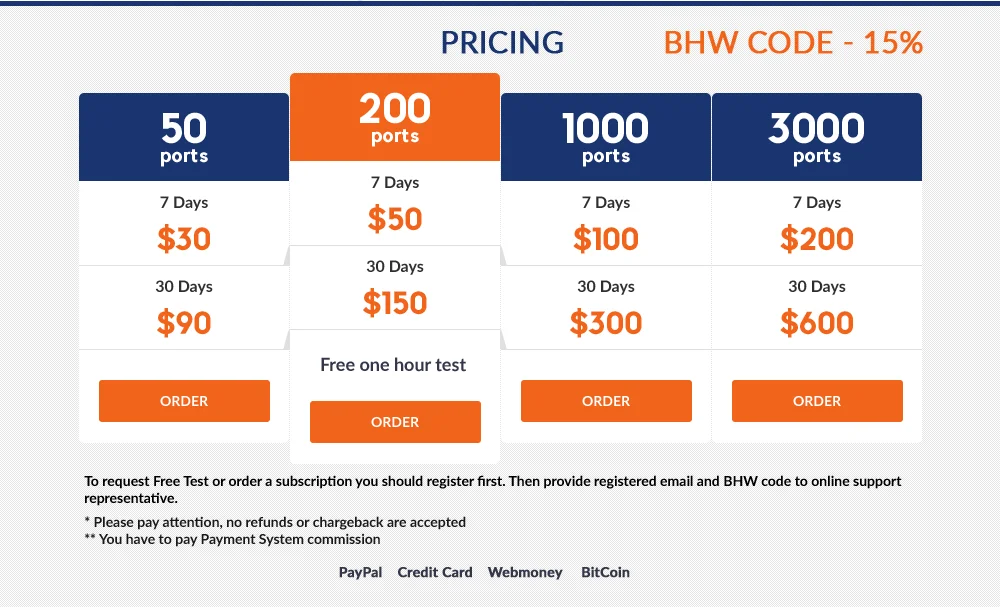Select the $90 thirty-day price
1000x607 pixels.
pyautogui.click(x=184, y=323)
